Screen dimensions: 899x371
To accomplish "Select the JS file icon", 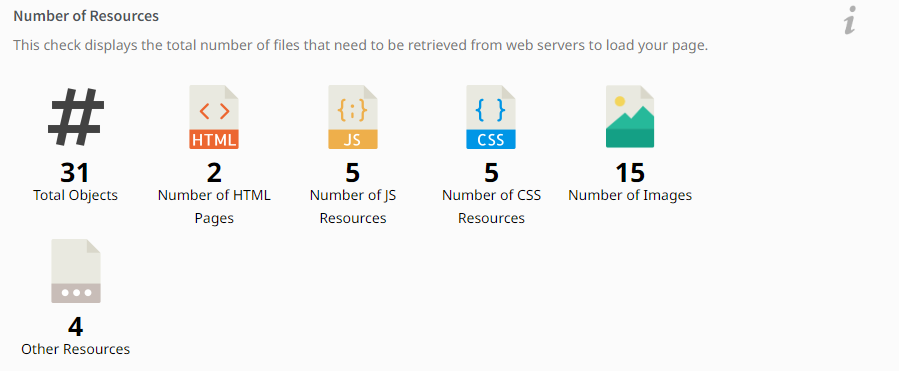I will point(353,117).
